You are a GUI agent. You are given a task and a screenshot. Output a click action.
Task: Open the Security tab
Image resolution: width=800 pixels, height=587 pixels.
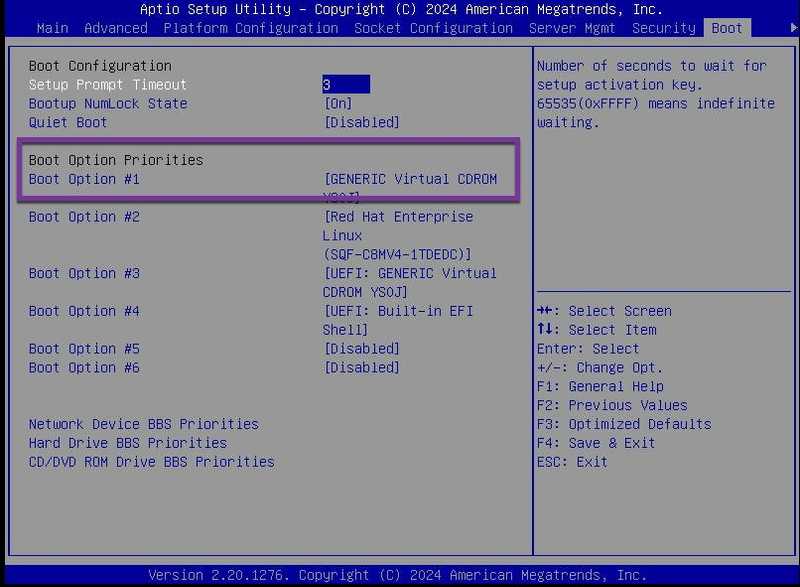point(662,28)
